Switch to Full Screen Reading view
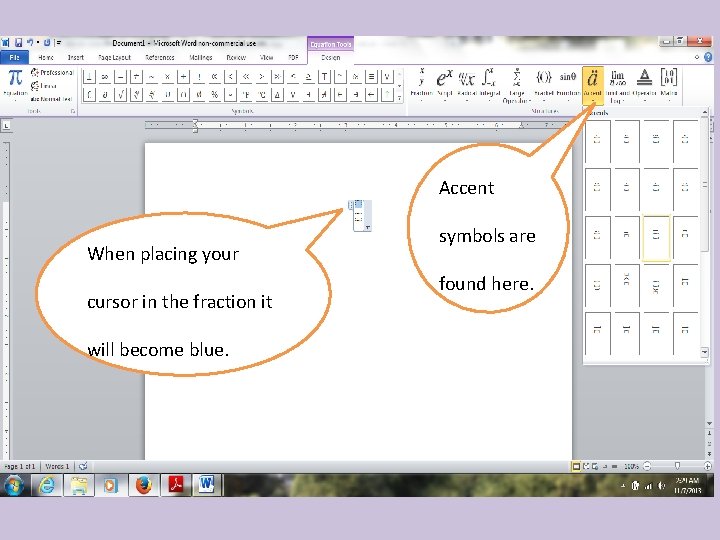The width and height of the screenshot is (720, 540). [x=586, y=466]
